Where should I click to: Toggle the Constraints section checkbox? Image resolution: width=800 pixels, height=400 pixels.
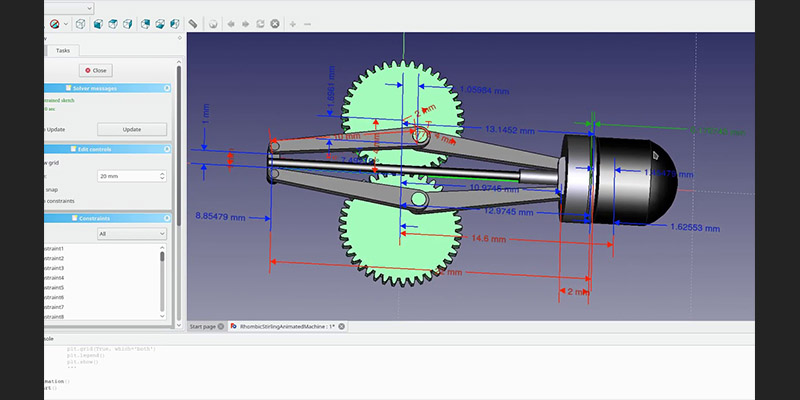pos(74,218)
